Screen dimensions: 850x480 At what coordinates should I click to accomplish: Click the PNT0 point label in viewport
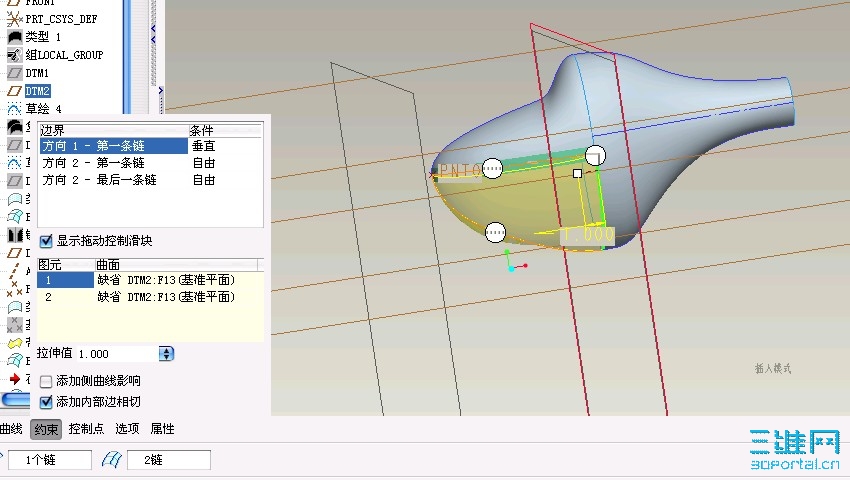coord(460,171)
